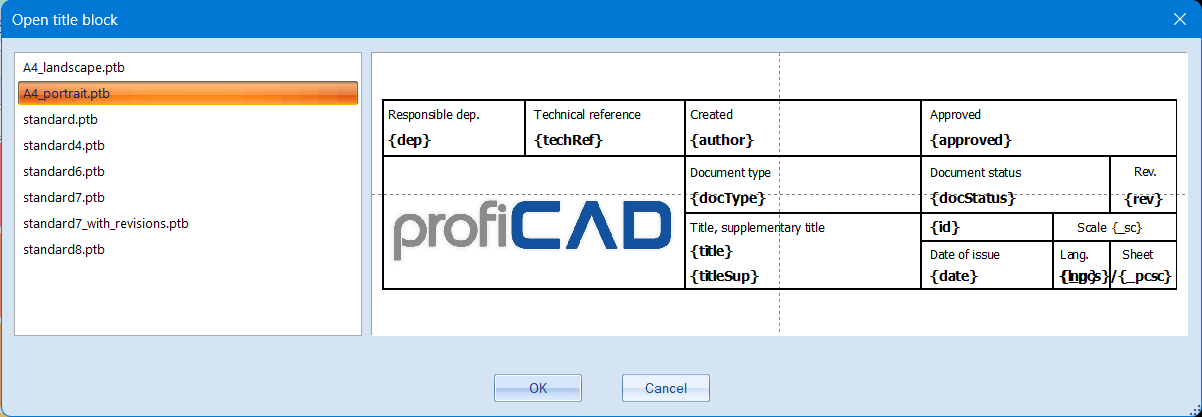Screen dimensions: 1202x417
Task: Choose standard4.ptb title block
Action: [x=188, y=145]
